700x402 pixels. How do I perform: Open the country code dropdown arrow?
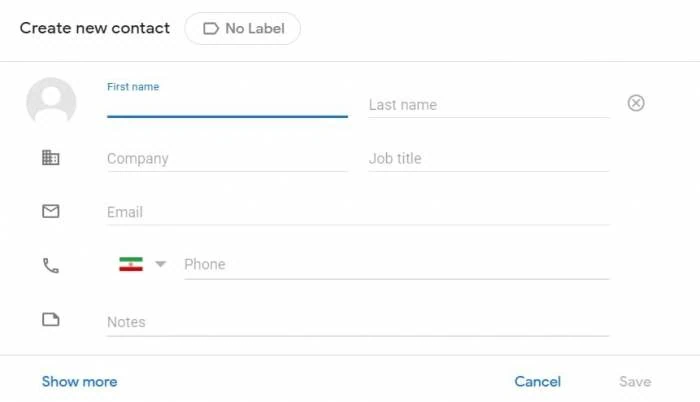pos(160,264)
